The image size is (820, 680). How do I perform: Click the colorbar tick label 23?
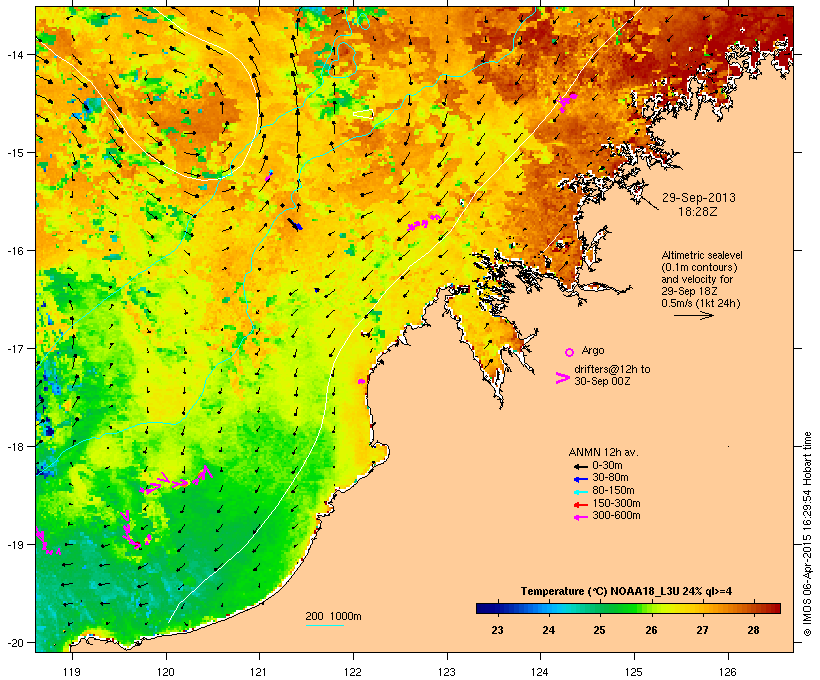[497, 630]
